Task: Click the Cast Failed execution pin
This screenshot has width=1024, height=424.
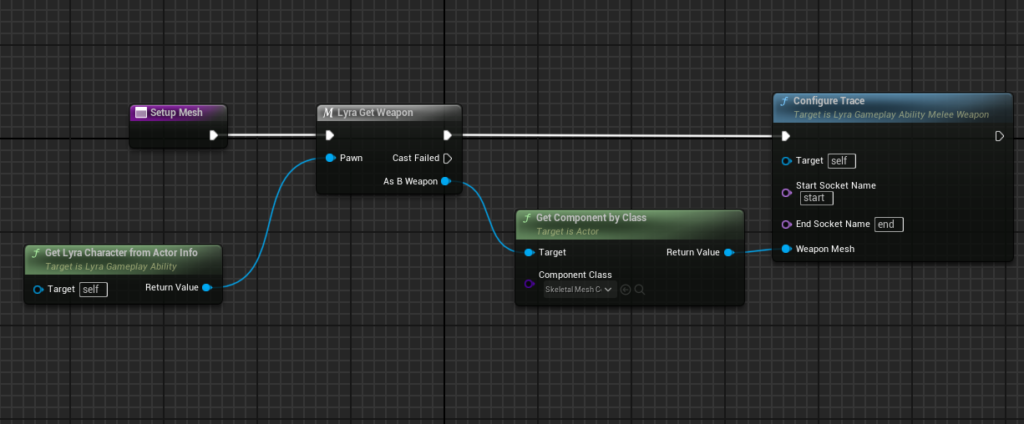Action: tap(447, 158)
